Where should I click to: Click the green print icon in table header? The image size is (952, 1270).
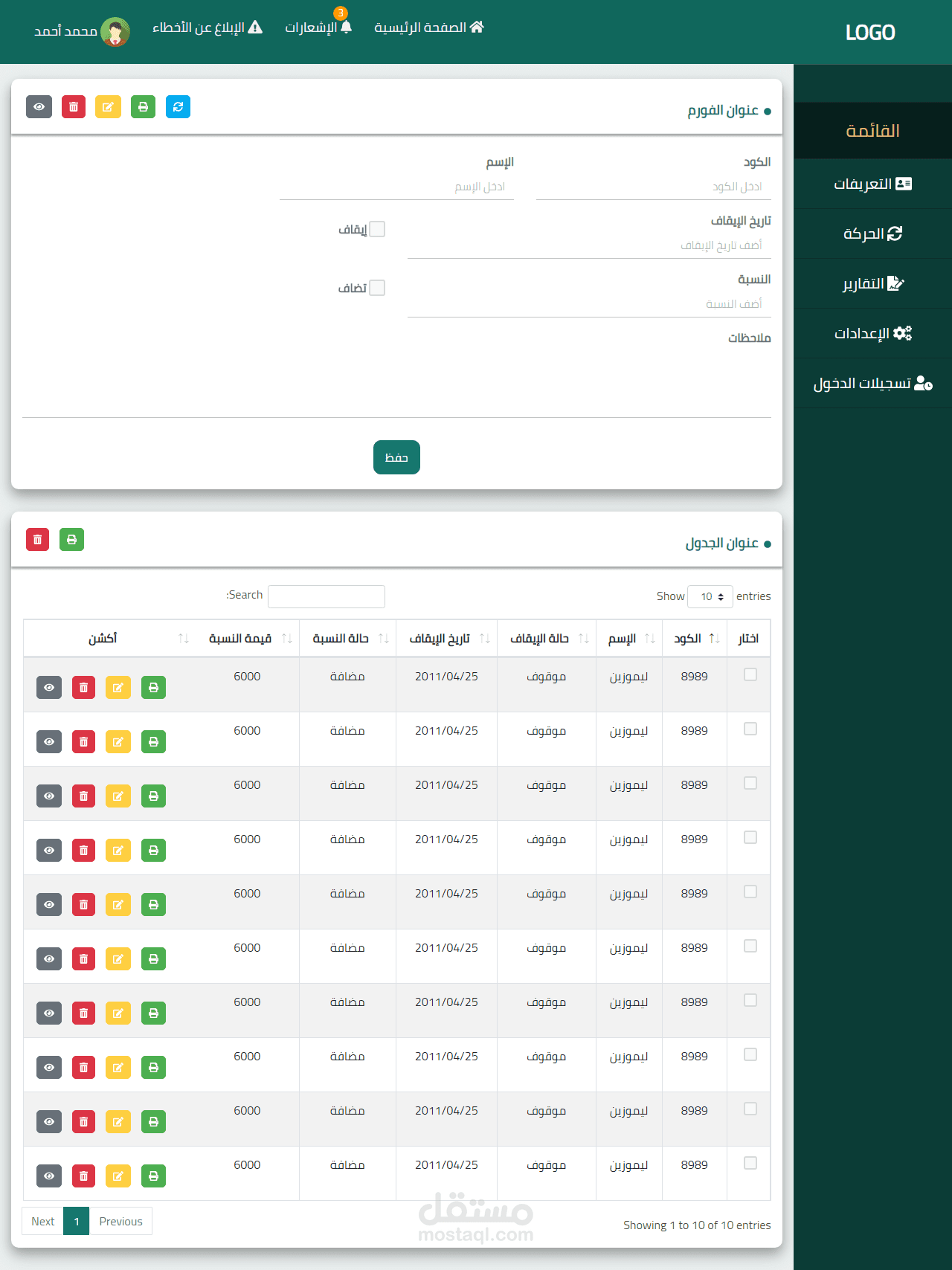click(71, 540)
